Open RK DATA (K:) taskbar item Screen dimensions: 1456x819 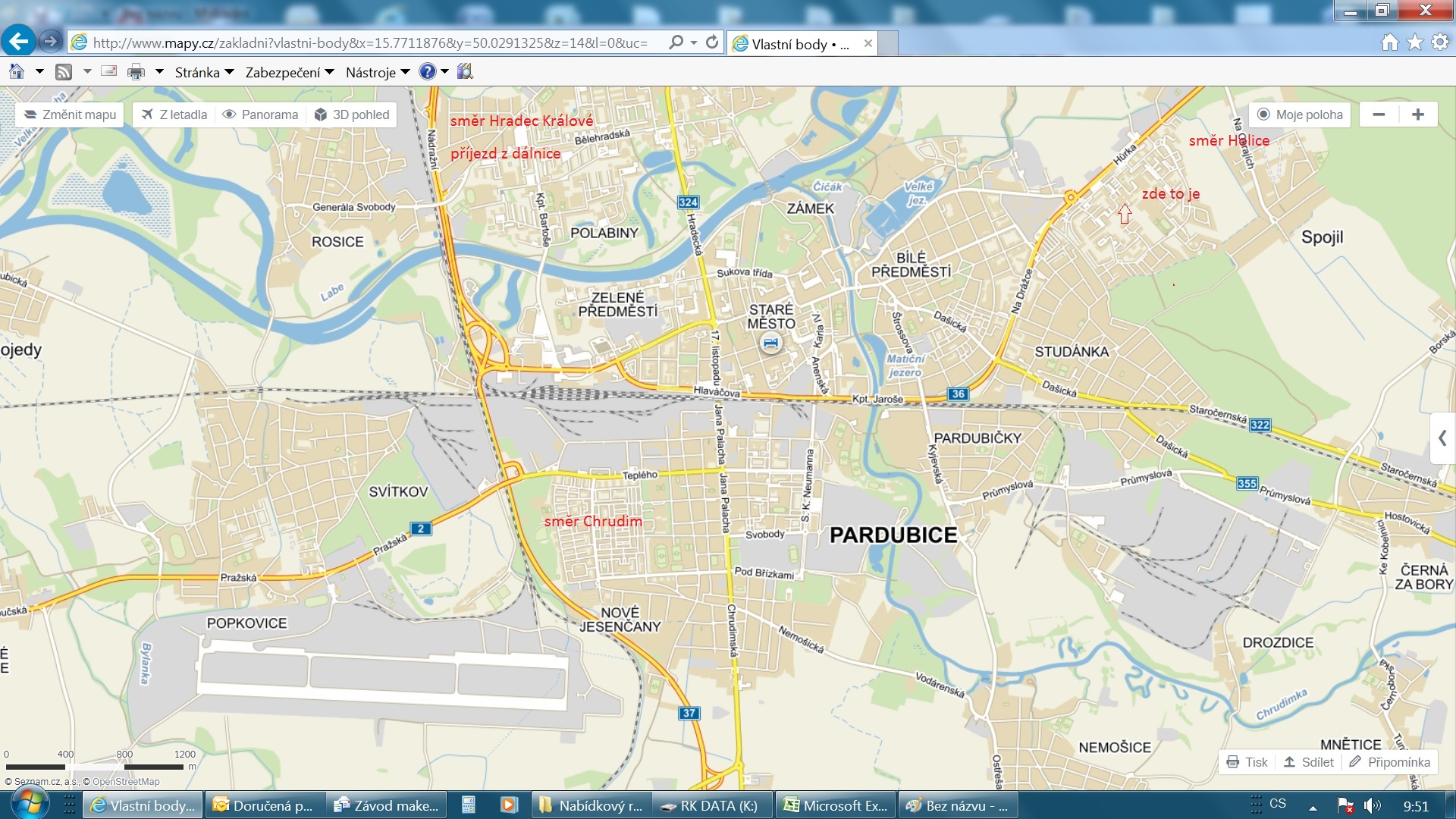pyautogui.click(x=712, y=805)
